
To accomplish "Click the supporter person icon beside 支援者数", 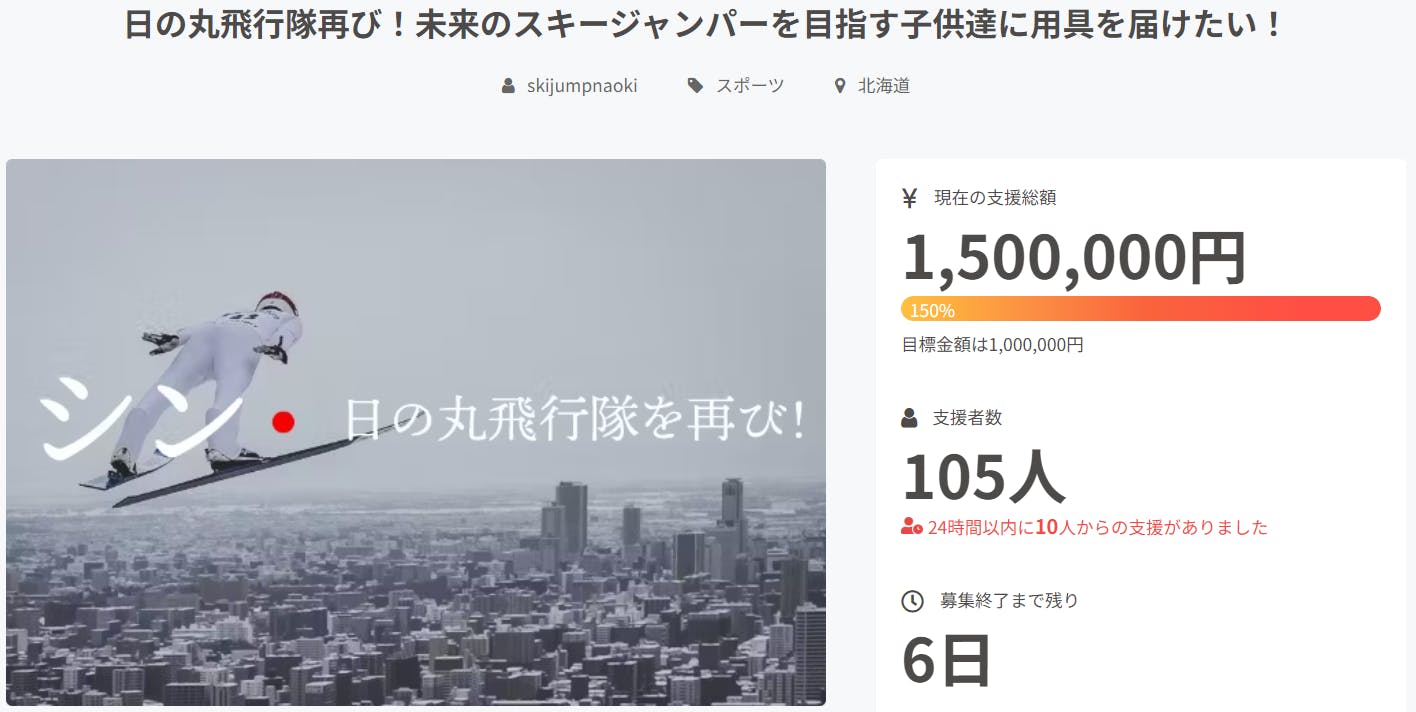I will 909,418.
